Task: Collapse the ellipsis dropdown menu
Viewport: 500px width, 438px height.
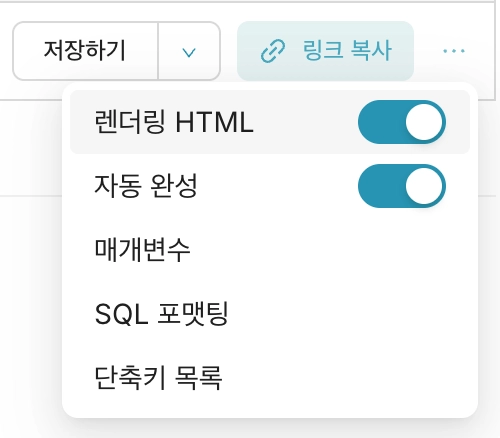Action: (x=454, y=51)
